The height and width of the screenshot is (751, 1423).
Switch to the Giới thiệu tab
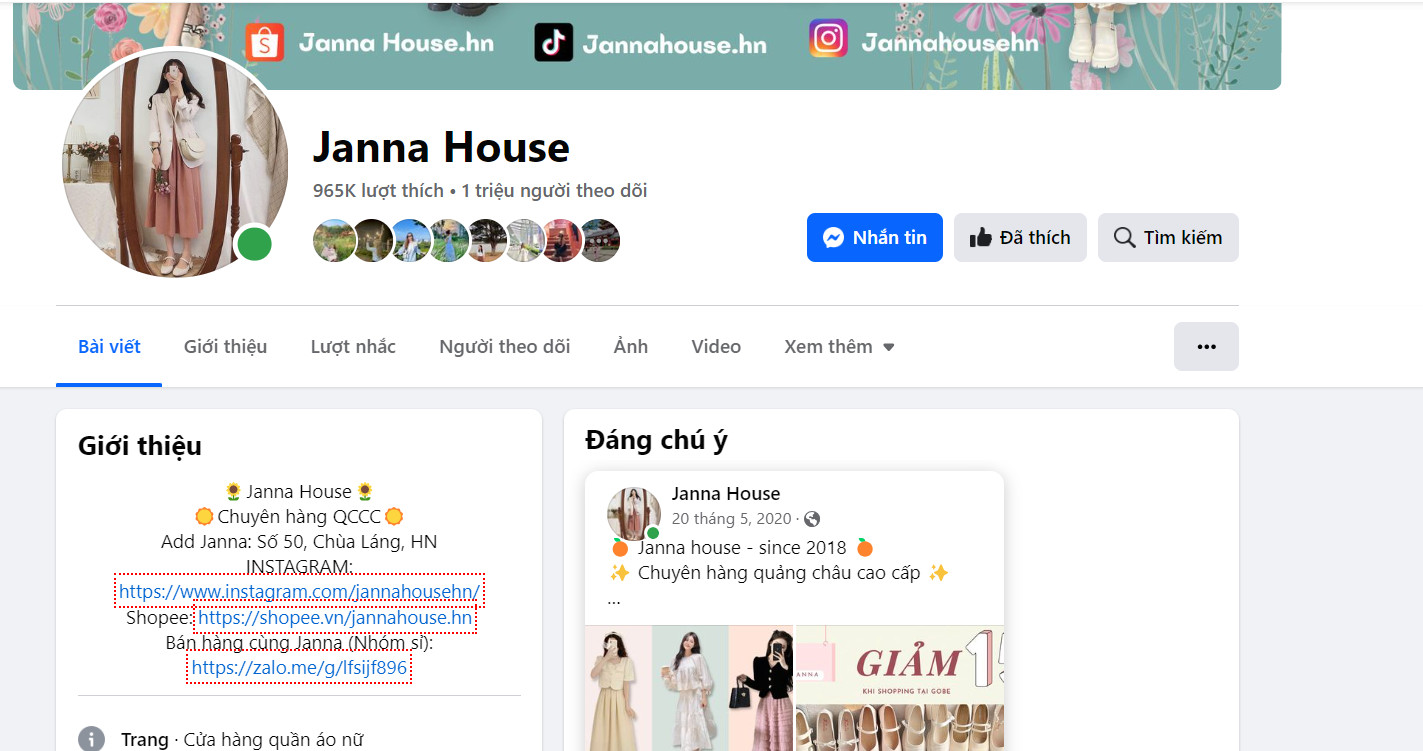[225, 347]
